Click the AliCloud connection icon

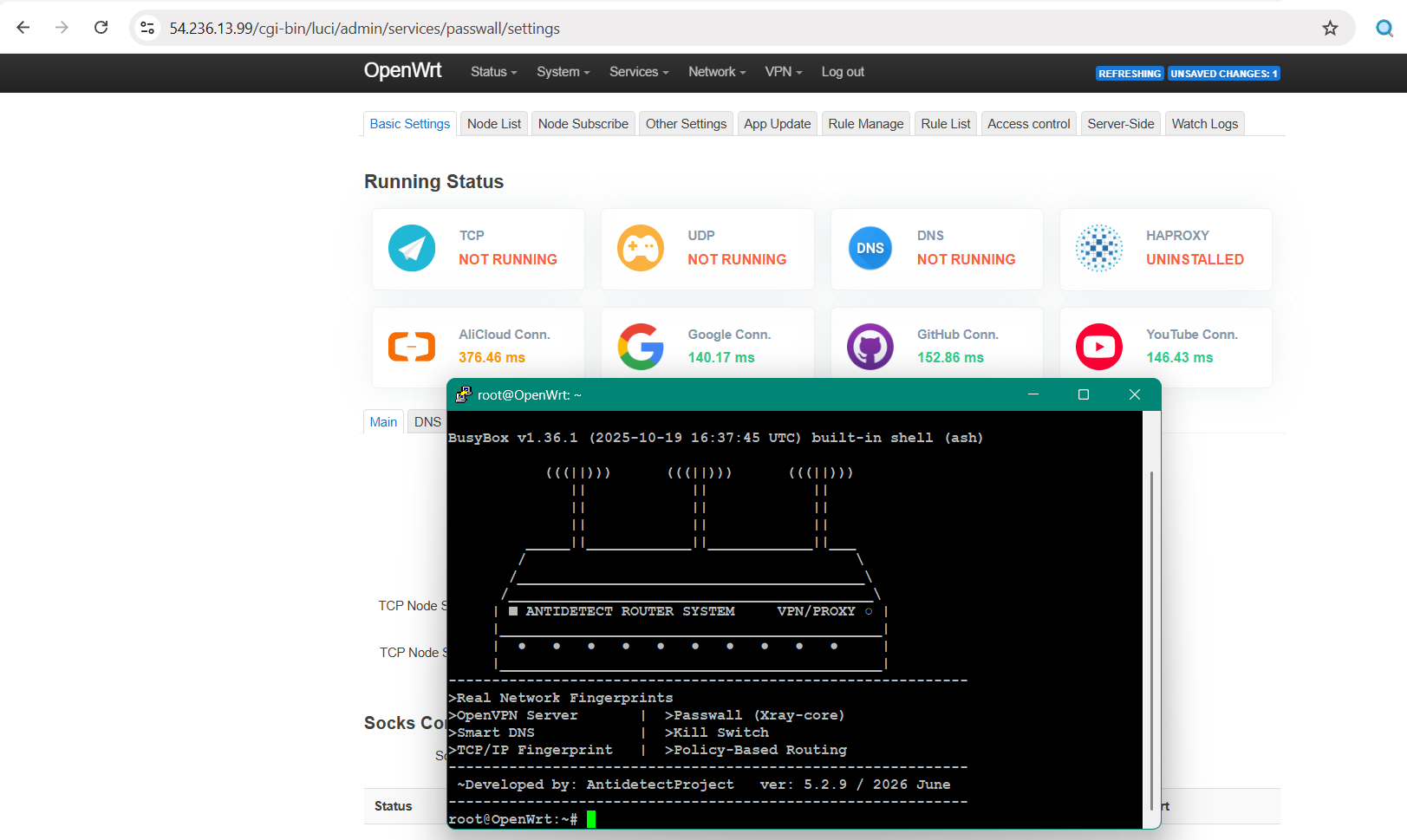(412, 347)
